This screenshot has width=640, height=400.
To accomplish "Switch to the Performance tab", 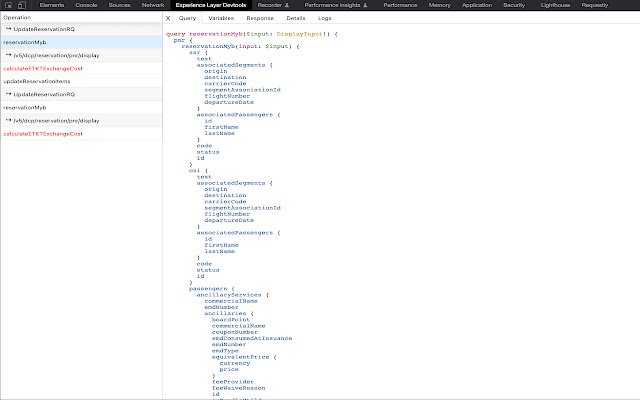I will pos(400,5).
